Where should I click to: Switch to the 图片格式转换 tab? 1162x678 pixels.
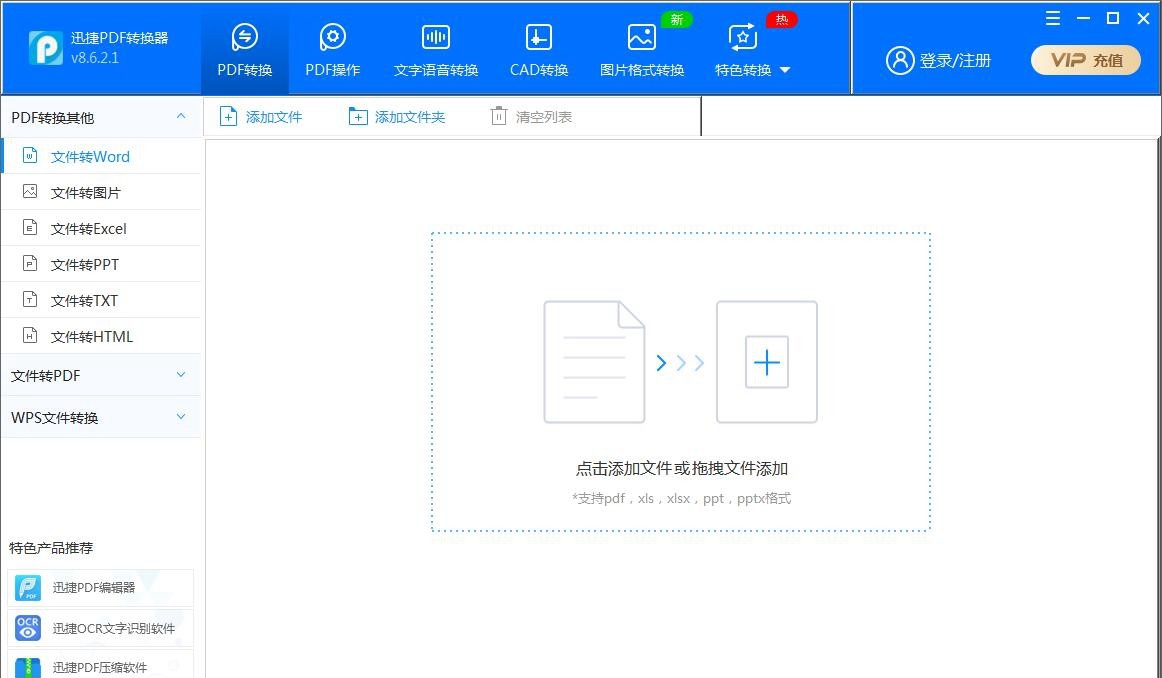[x=642, y=49]
